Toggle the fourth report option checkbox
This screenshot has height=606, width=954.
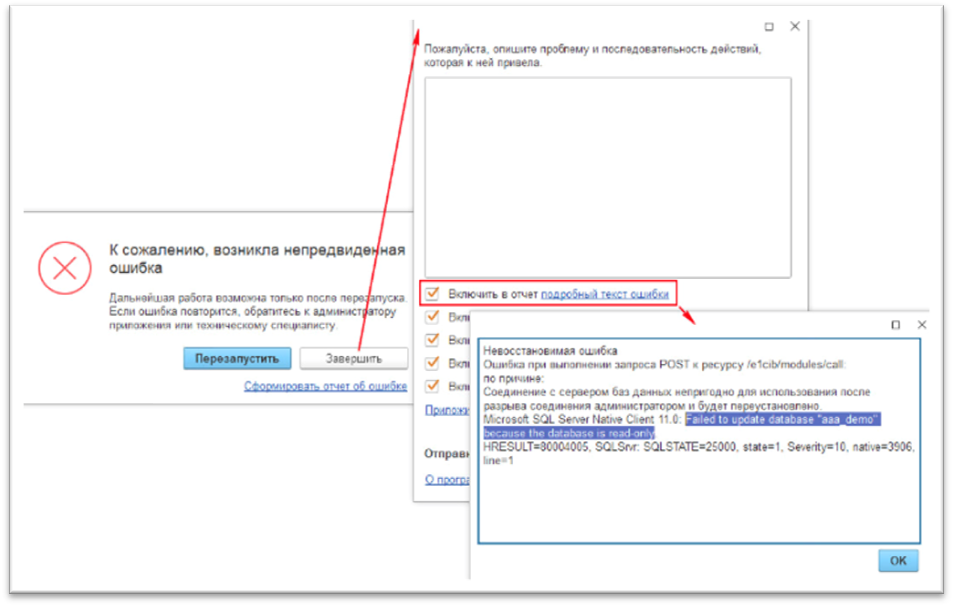pos(432,363)
